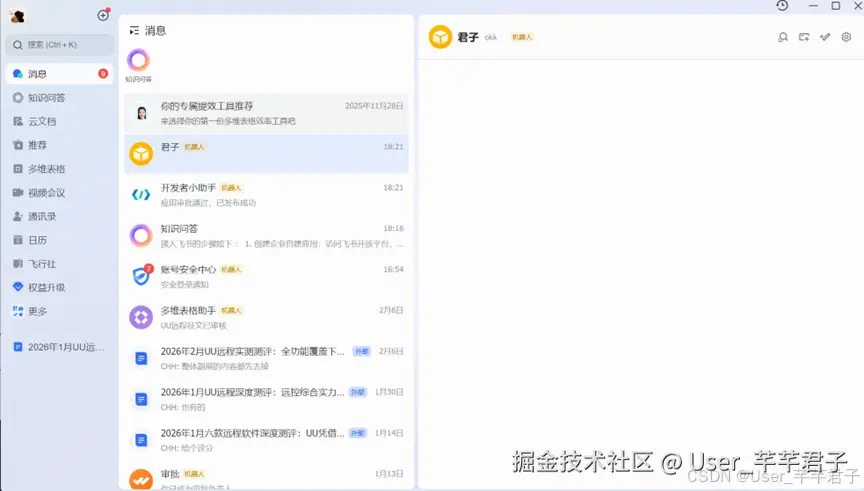Open 视频会议 in the sidebar
The height and width of the screenshot is (491, 864).
tap(60, 192)
